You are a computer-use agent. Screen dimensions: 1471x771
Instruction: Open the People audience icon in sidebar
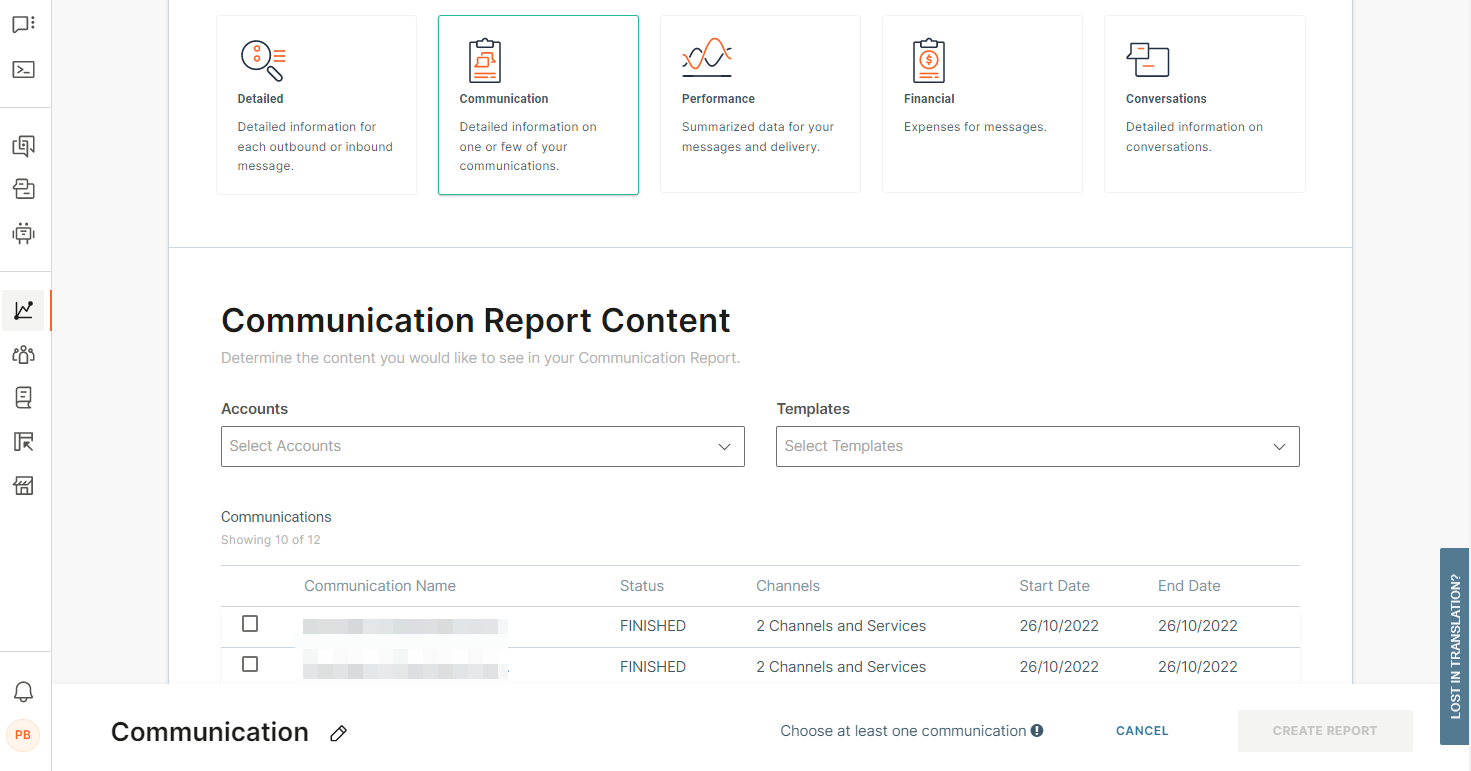click(x=23, y=354)
